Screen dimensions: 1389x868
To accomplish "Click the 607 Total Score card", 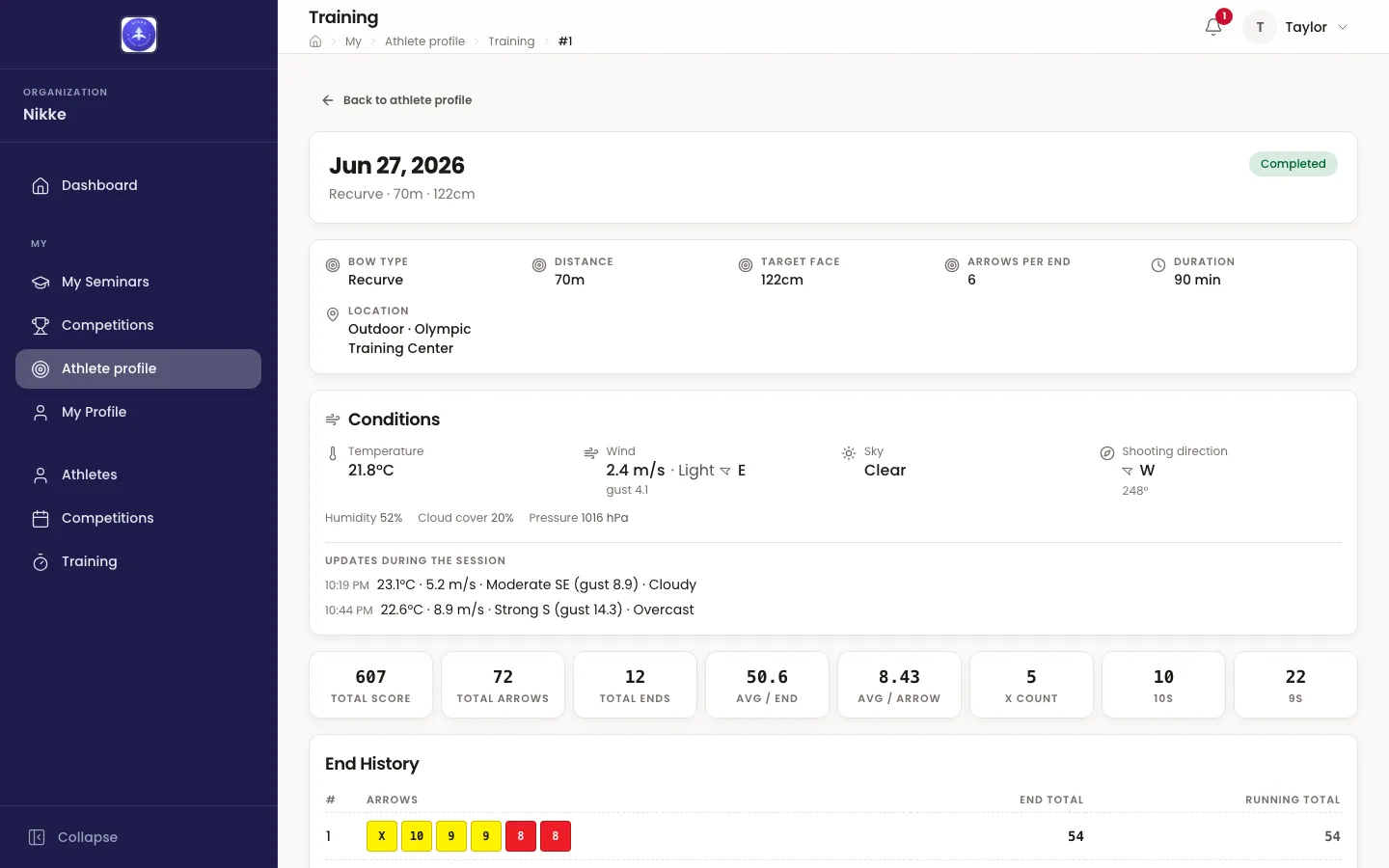I will pyautogui.click(x=370, y=685).
